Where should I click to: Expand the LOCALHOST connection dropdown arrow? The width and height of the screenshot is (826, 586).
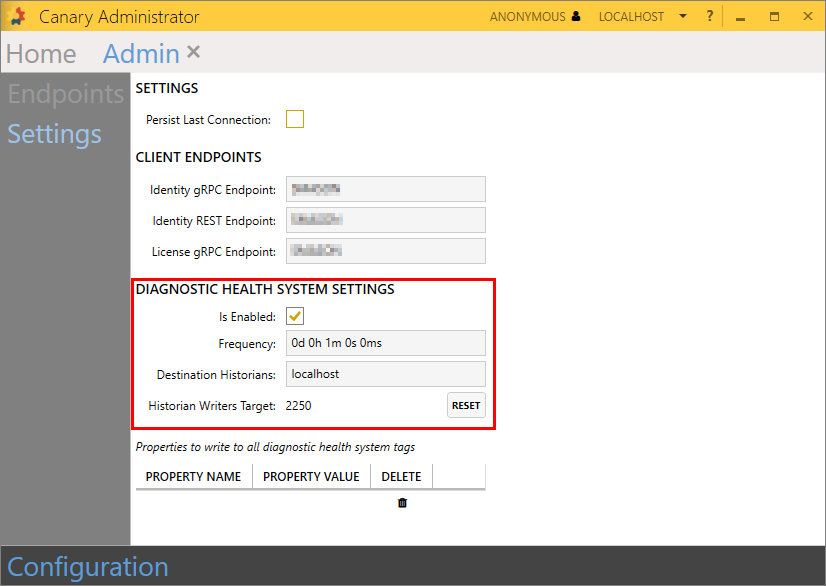coord(683,16)
